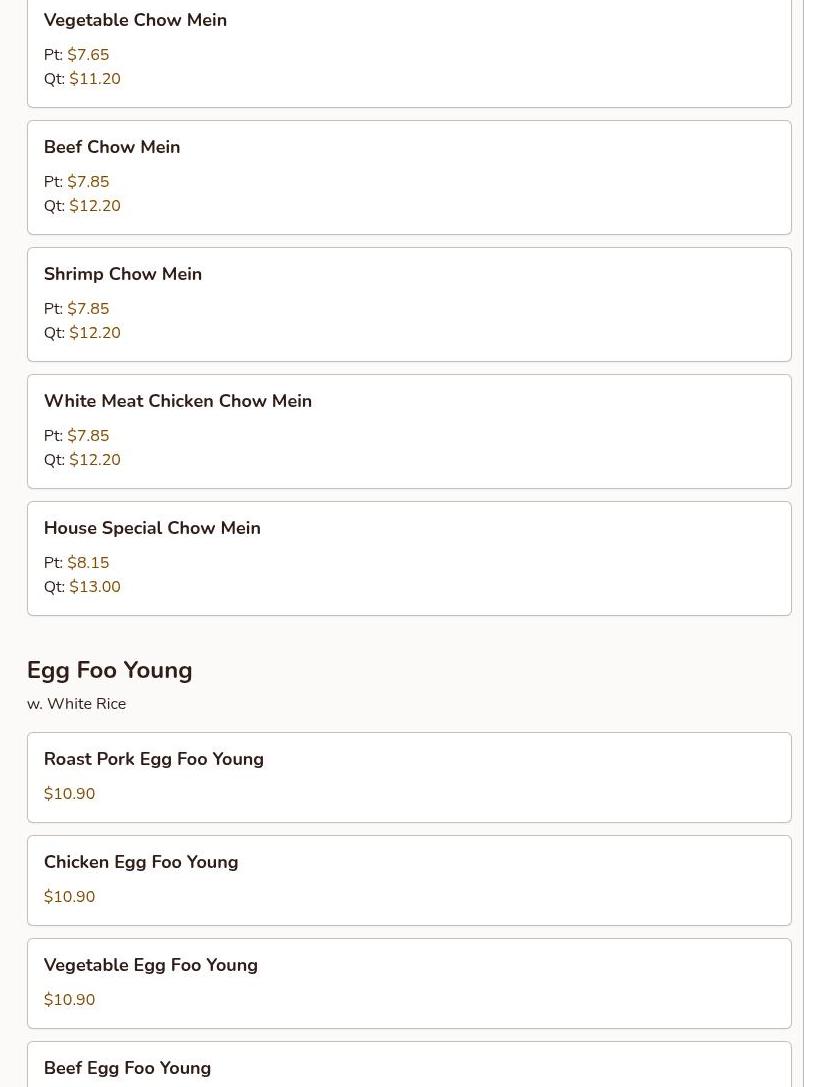The width and height of the screenshot is (824, 1087).
Task: Click House Special pint price $8.15
Action: point(88,562)
